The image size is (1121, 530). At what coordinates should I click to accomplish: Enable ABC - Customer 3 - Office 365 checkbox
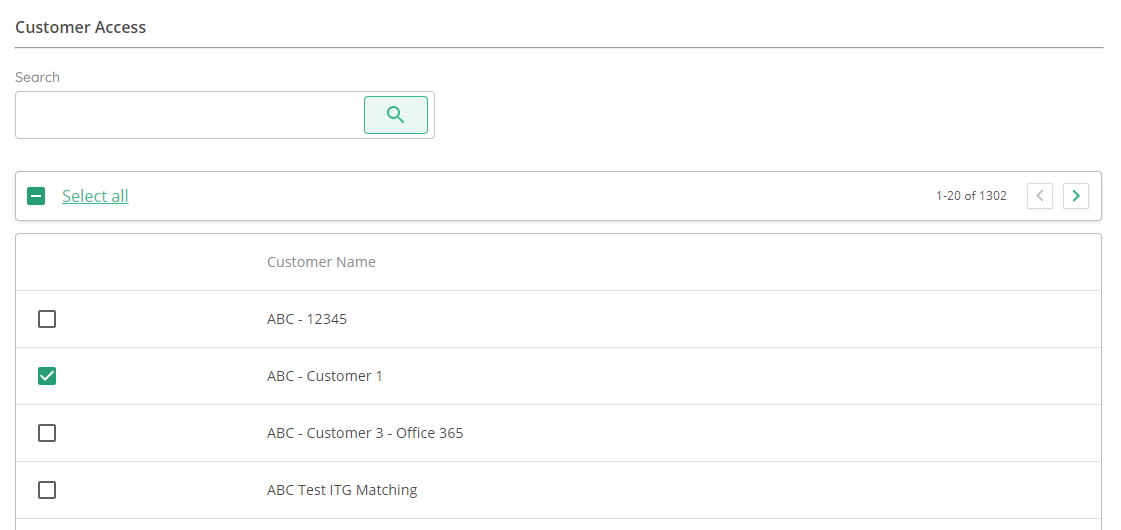46,433
